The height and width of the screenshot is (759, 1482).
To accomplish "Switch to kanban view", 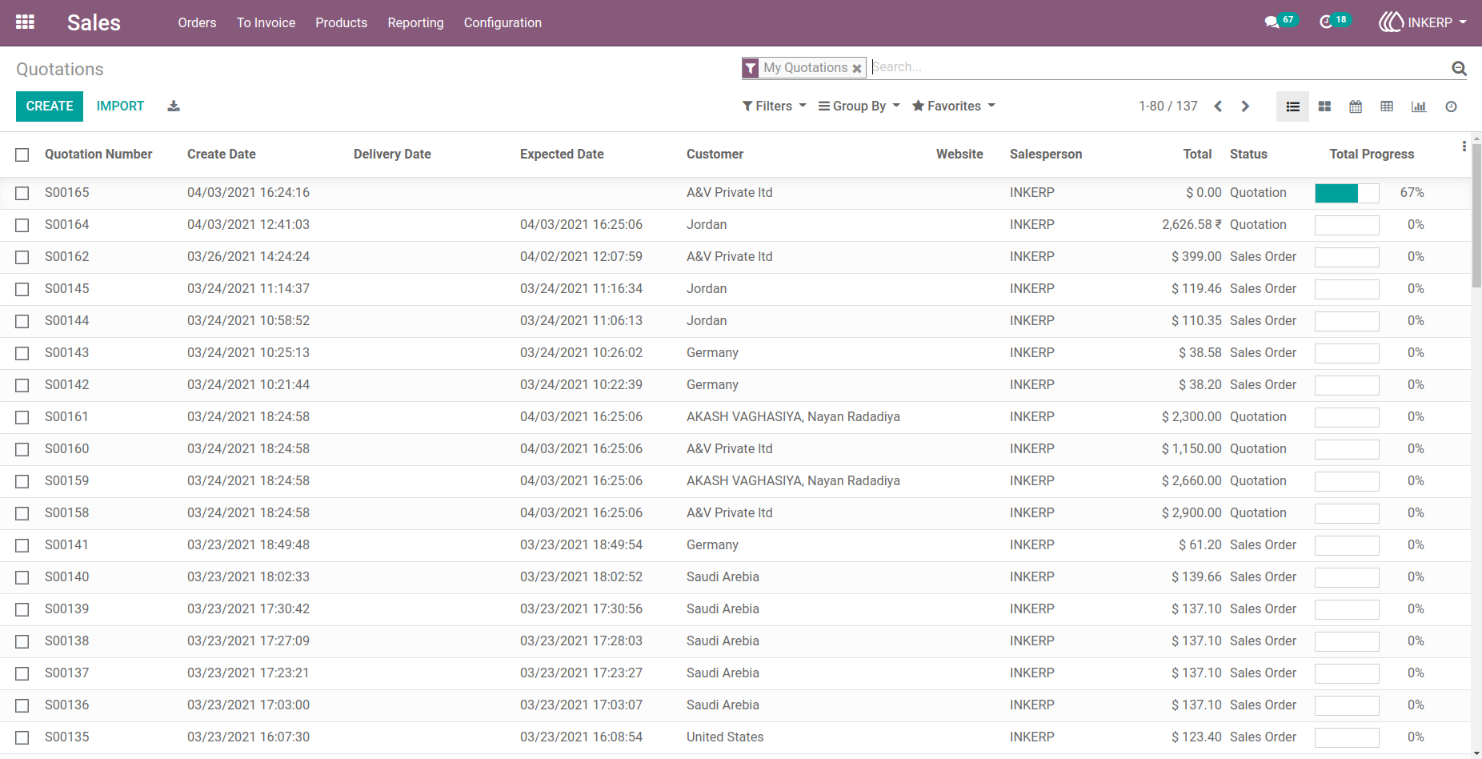I will tap(1324, 106).
